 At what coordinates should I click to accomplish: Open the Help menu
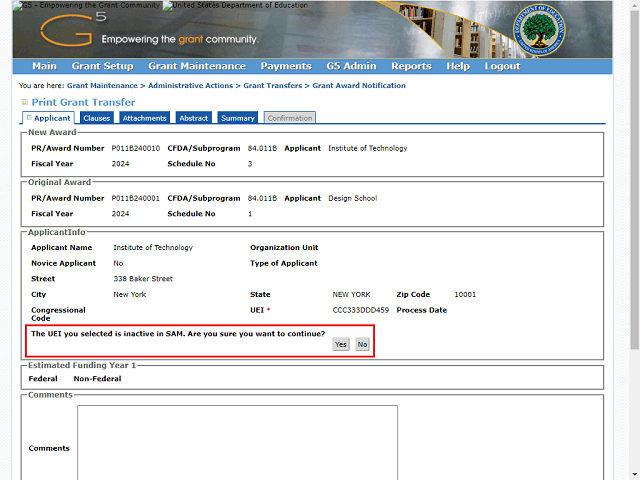[458, 66]
